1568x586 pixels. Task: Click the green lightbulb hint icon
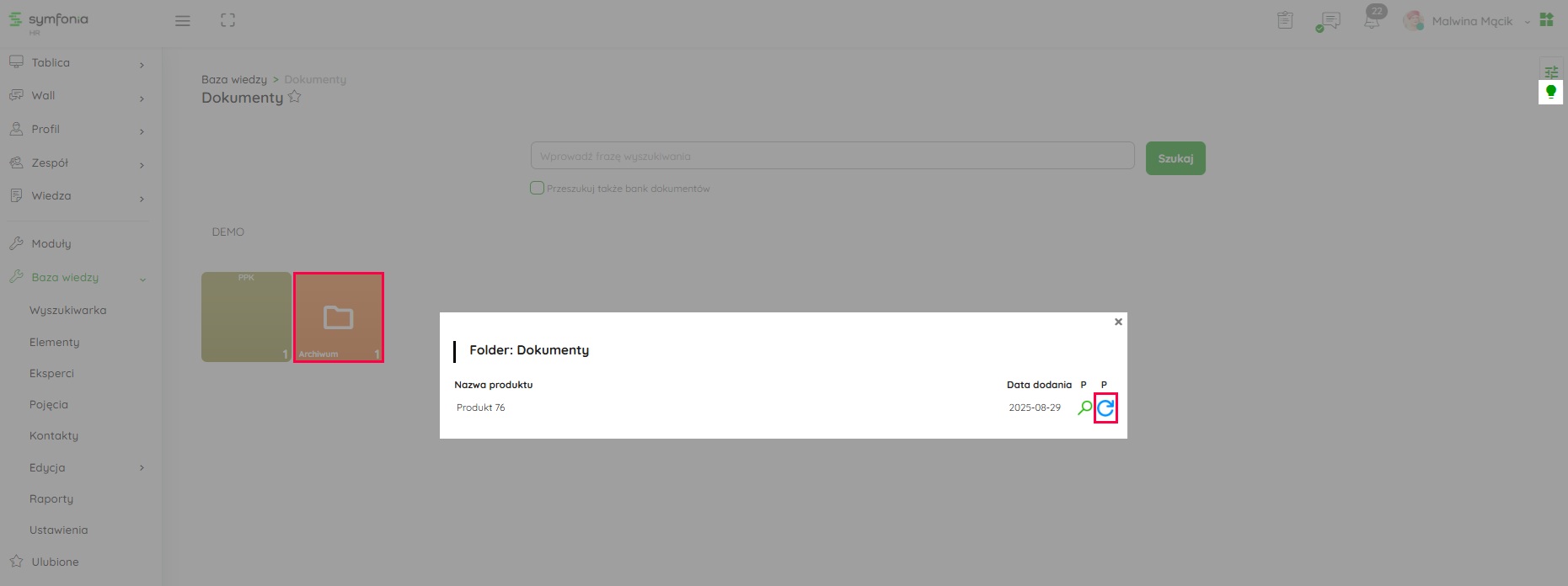click(1550, 92)
